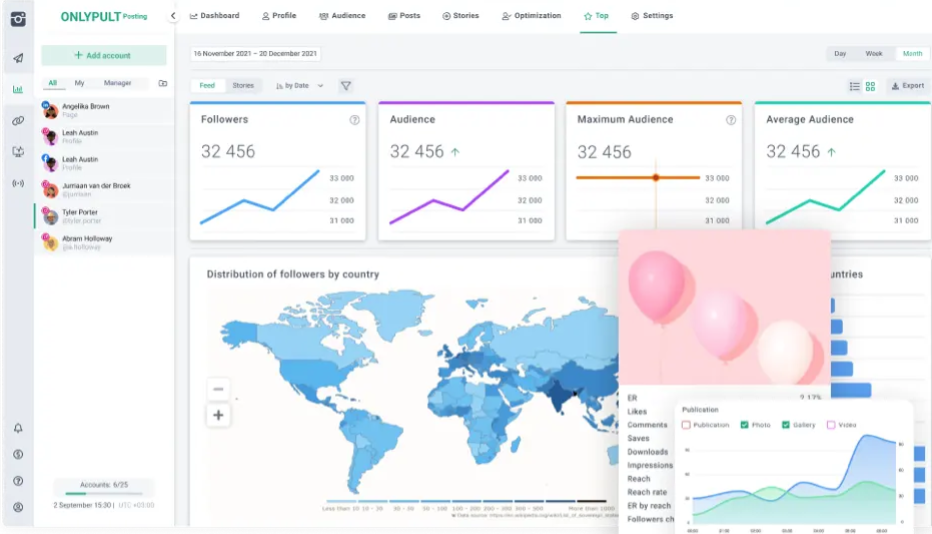Enable the Publication checkbox
Image resolution: width=932 pixels, height=534 pixels.
click(686, 425)
